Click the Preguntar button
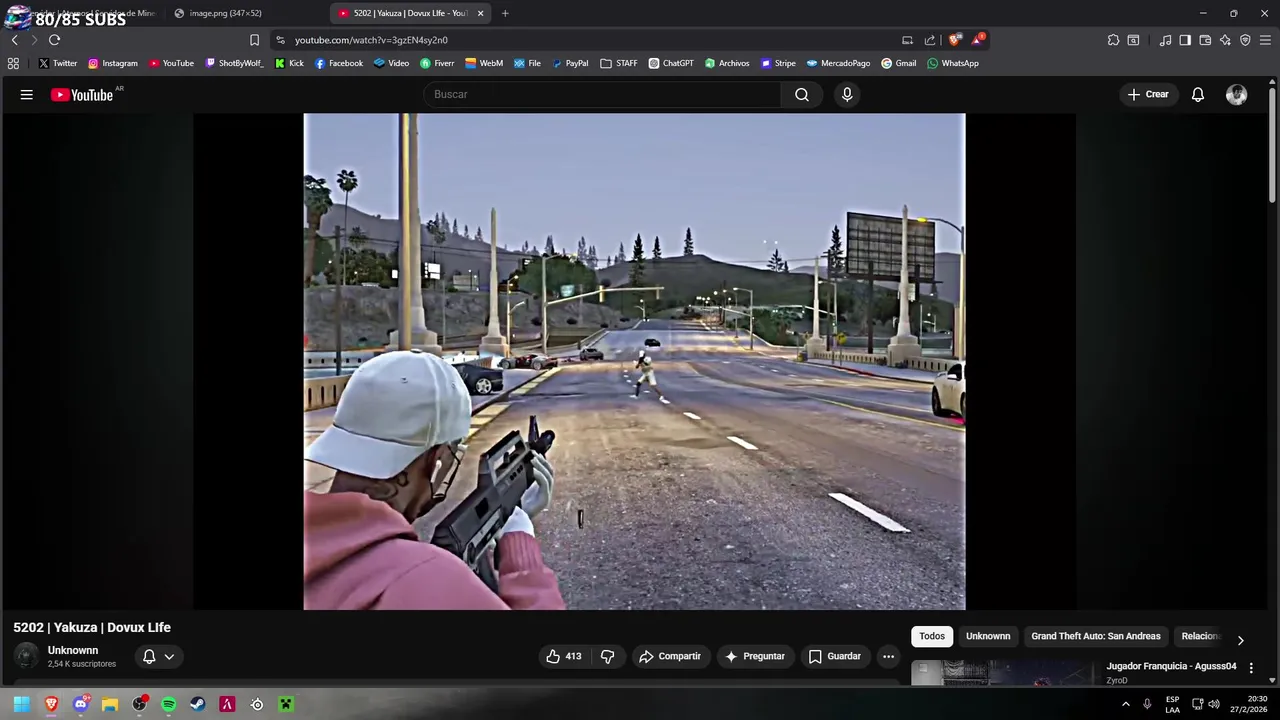Viewport: 1280px width, 720px height. pos(755,656)
